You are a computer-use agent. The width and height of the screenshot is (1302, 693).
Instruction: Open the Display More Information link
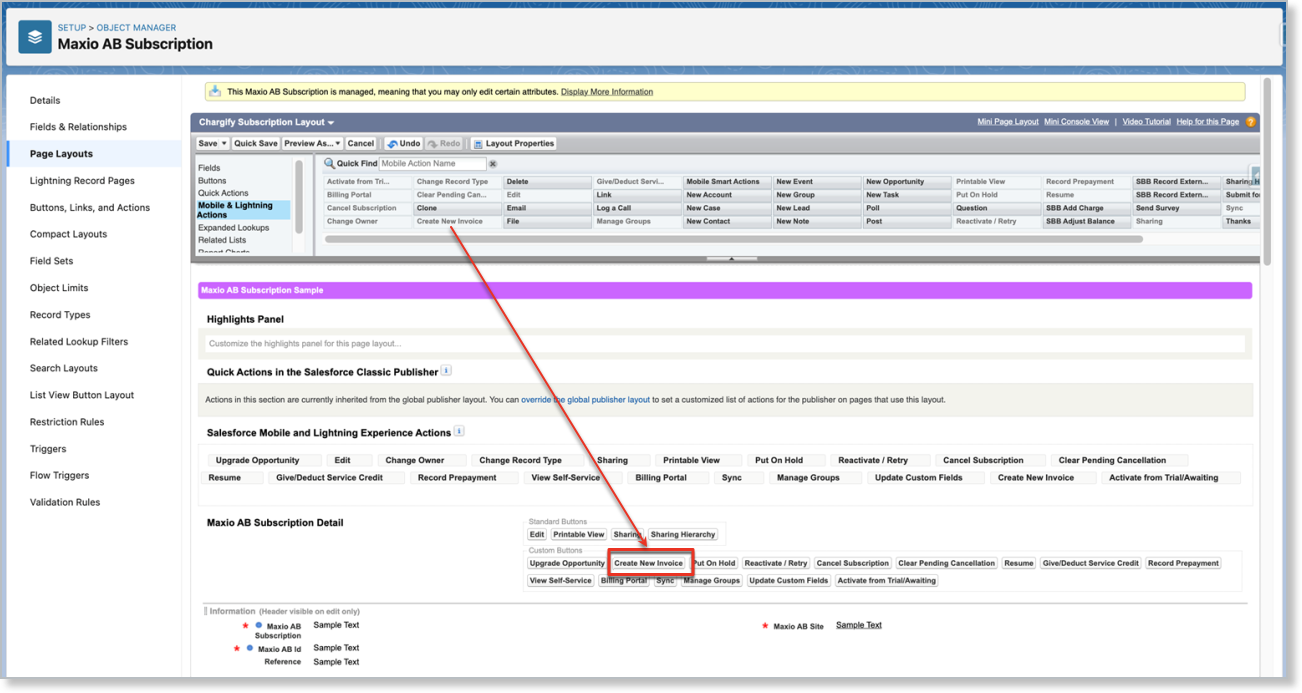pyautogui.click(x=607, y=91)
